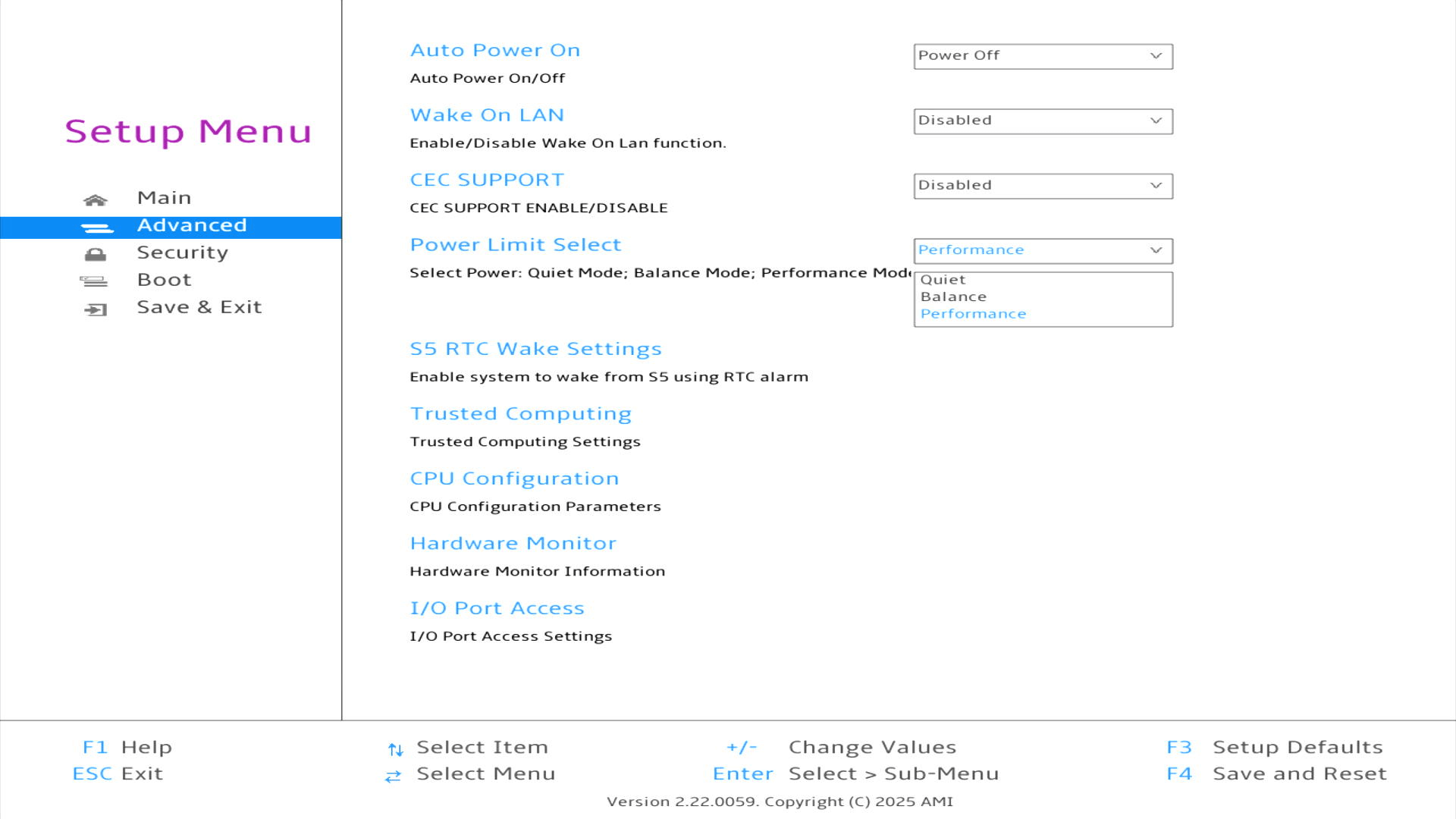The height and width of the screenshot is (819, 1456).
Task: Open the Wake On LAN dropdown
Action: coord(1043,121)
